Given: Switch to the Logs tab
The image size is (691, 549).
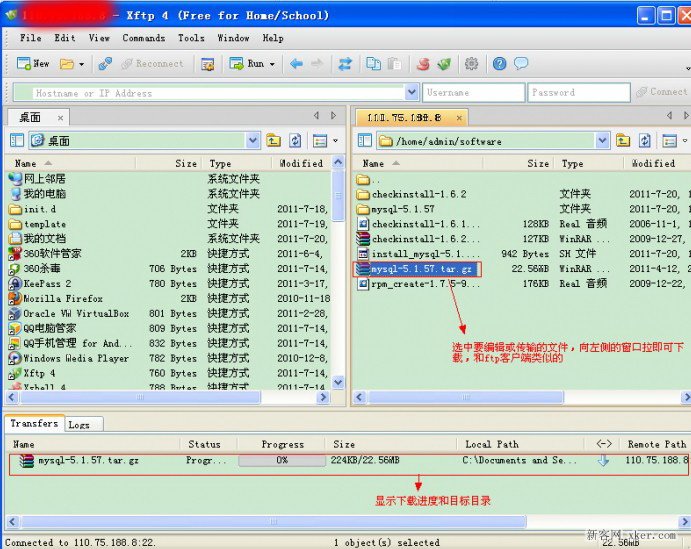Looking at the screenshot, I should tap(79, 424).
